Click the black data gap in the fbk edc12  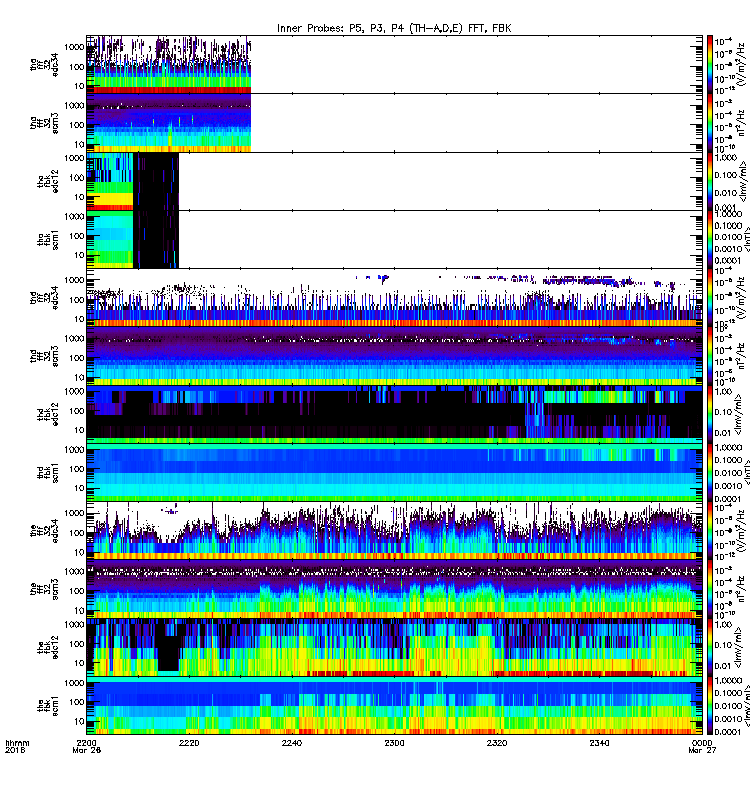(x=168, y=651)
